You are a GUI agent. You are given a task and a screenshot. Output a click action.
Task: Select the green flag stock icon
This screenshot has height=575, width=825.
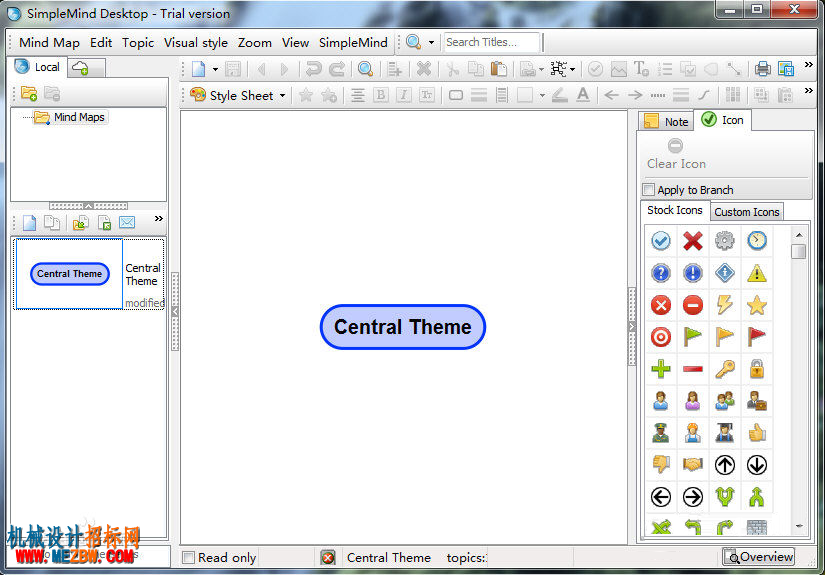click(693, 337)
